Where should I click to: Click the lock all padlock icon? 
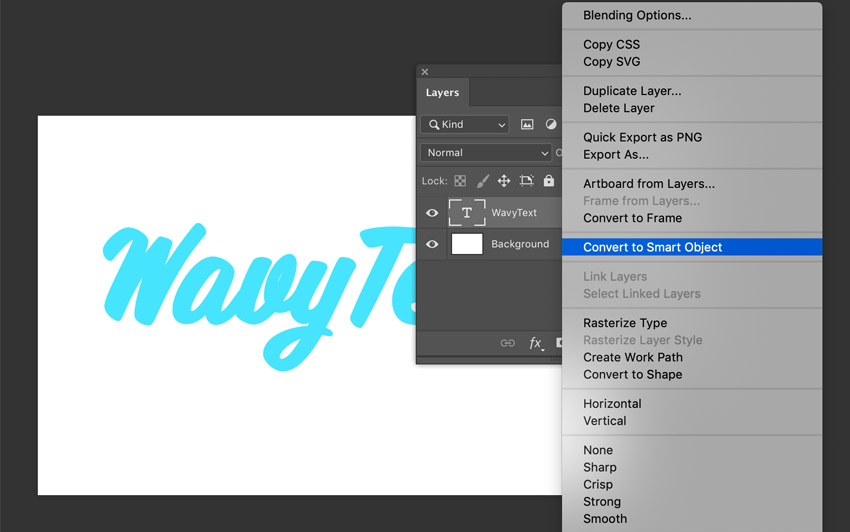point(548,181)
